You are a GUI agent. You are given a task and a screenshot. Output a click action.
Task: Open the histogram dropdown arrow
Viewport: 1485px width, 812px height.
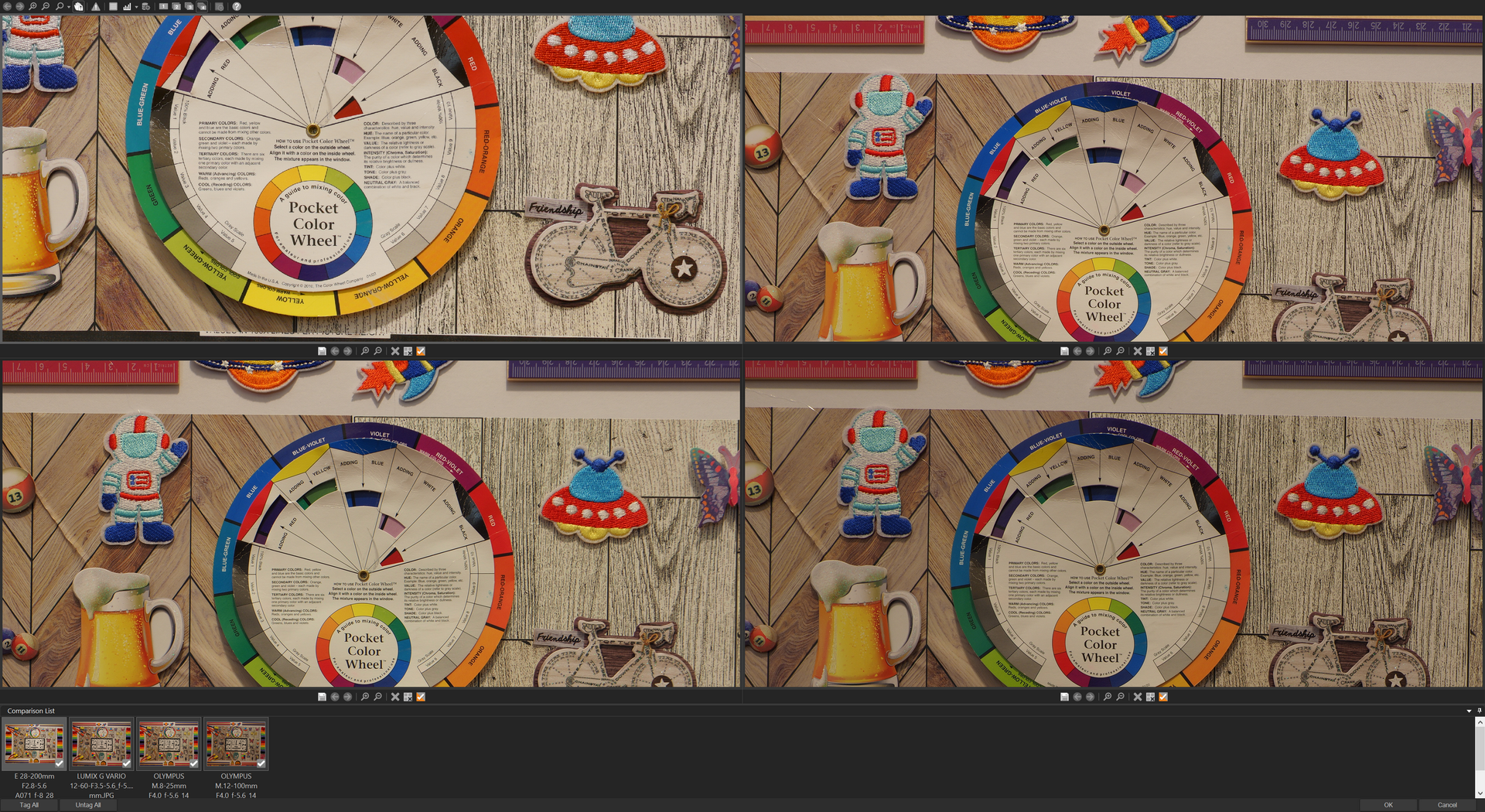coord(136,7)
